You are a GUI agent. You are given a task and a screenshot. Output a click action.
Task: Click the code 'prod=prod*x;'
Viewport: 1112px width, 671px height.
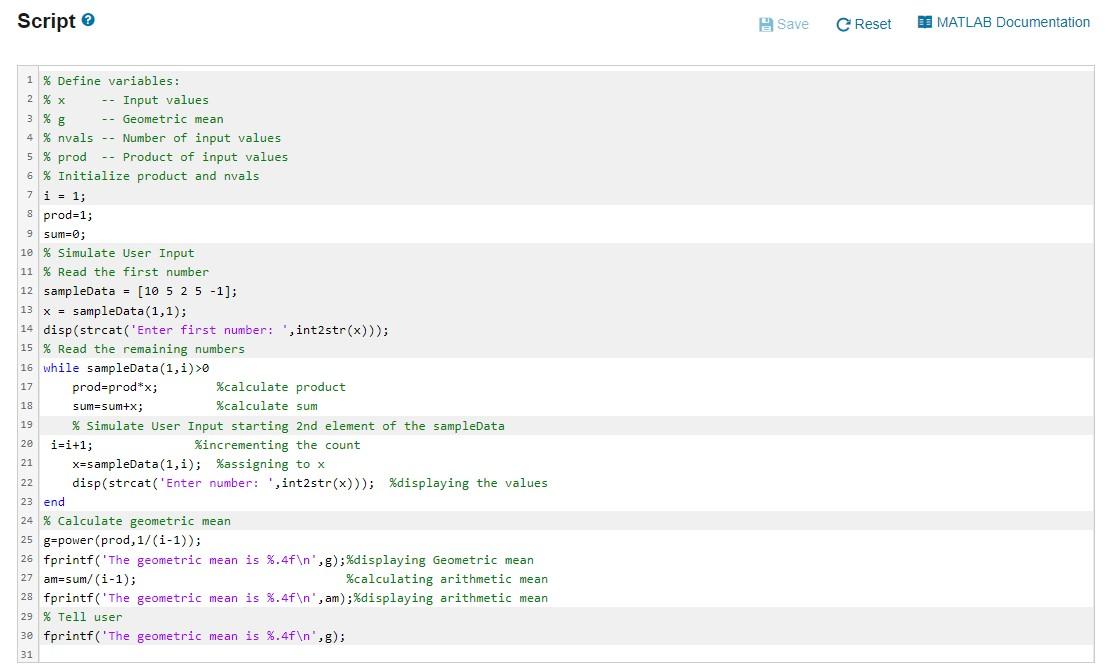coord(115,387)
